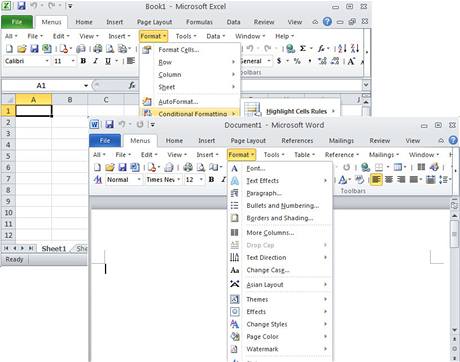
Task: Click Sort descending Z-A icon in Excel
Action: click(x=355, y=49)
